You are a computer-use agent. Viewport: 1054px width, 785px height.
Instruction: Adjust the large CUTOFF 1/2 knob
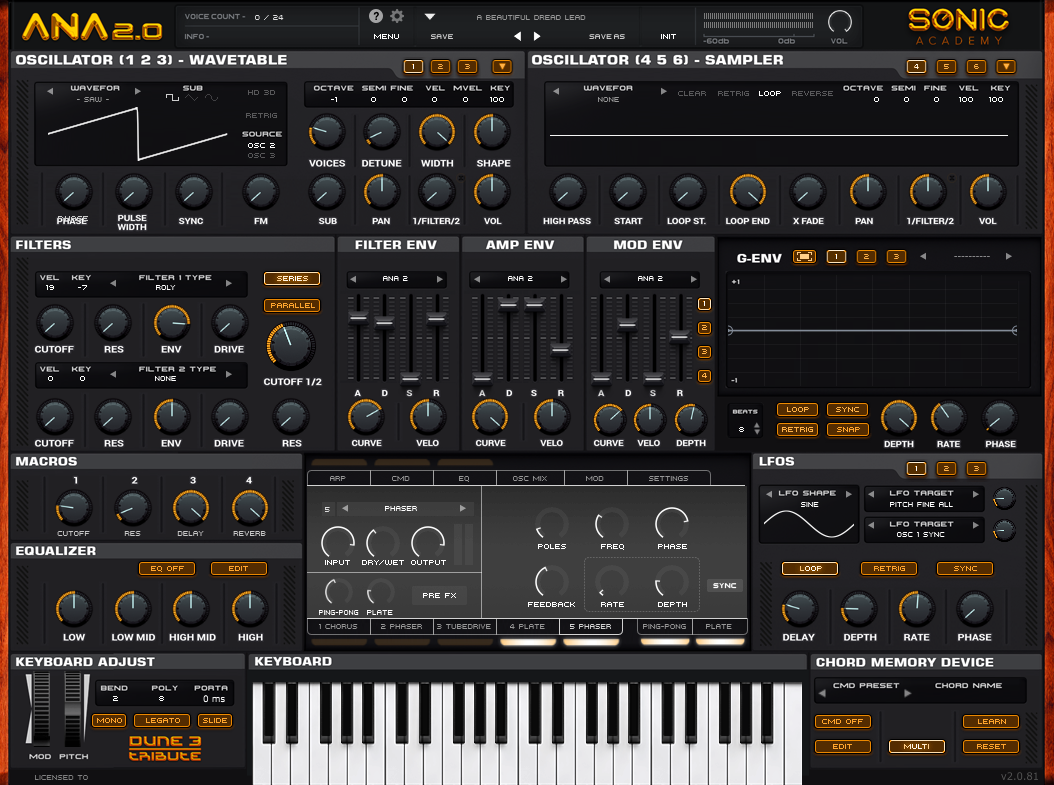(291, 345)
